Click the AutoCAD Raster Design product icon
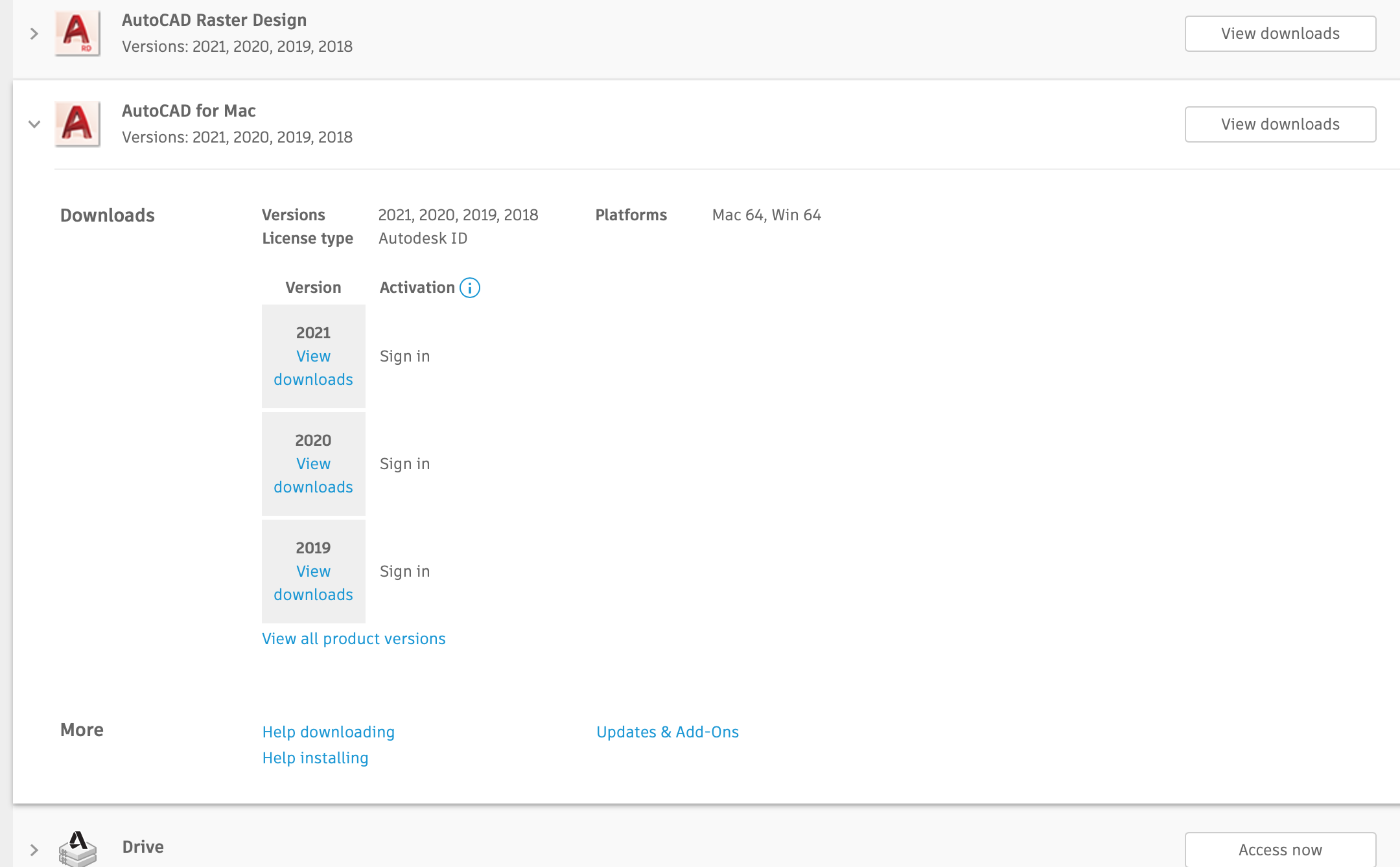The height and width of the screenshot is (867, 1400). tap(77, 33)
